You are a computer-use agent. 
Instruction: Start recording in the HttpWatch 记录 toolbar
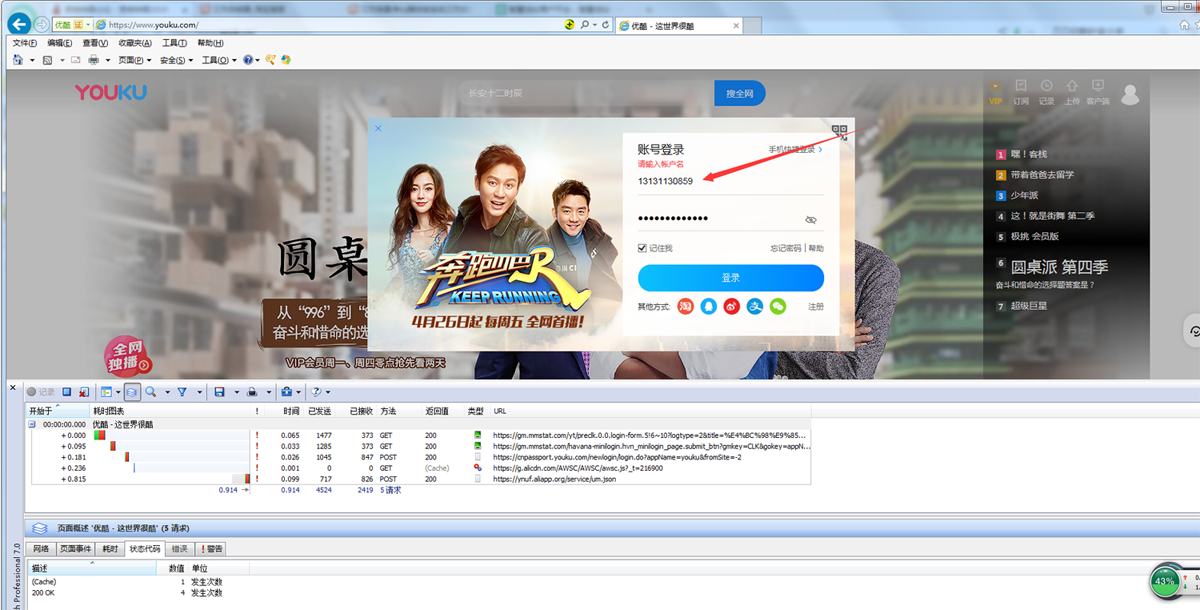pyautogui.click(x=31, y=391)
